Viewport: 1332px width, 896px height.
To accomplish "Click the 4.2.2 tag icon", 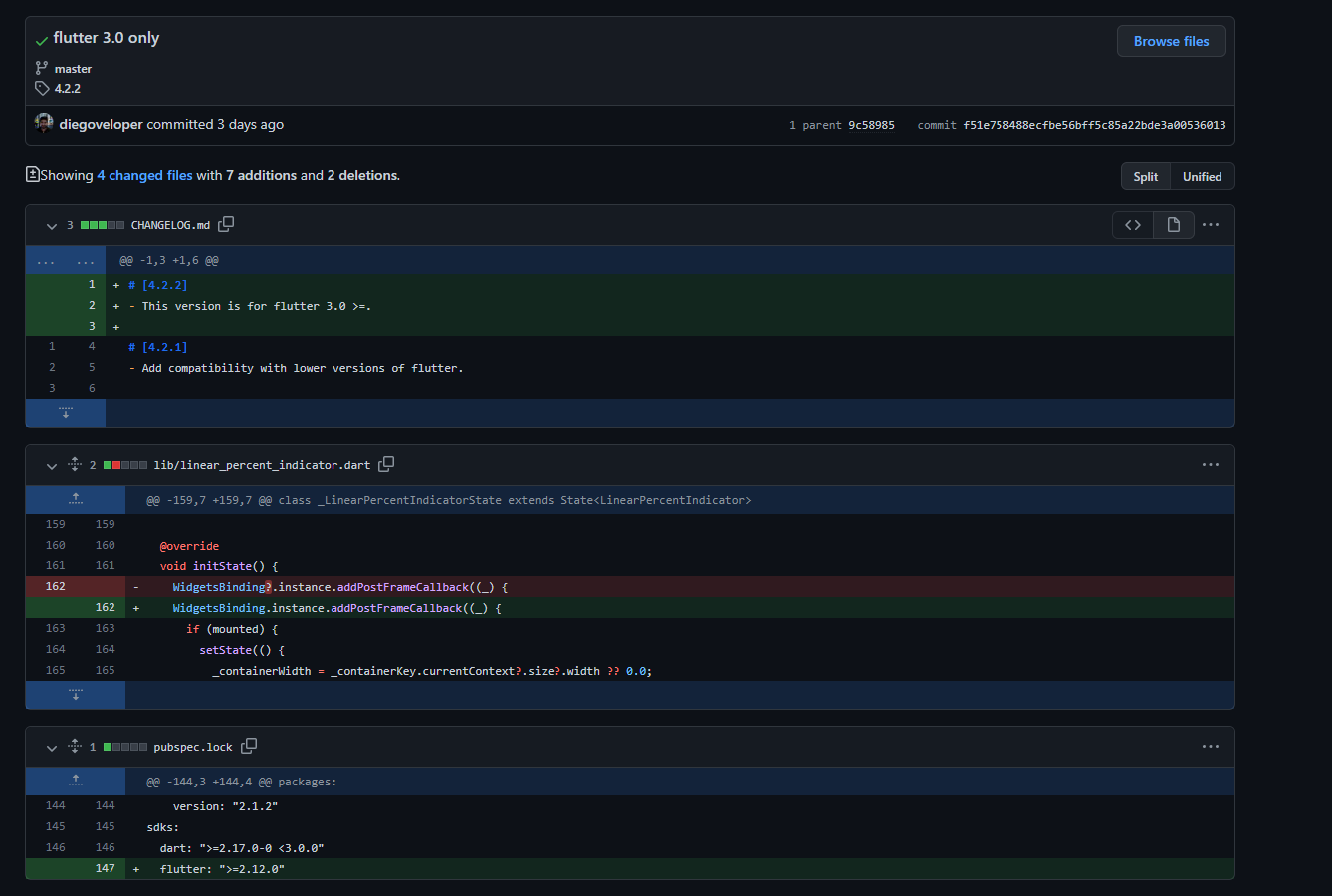I will pos(42,88).
